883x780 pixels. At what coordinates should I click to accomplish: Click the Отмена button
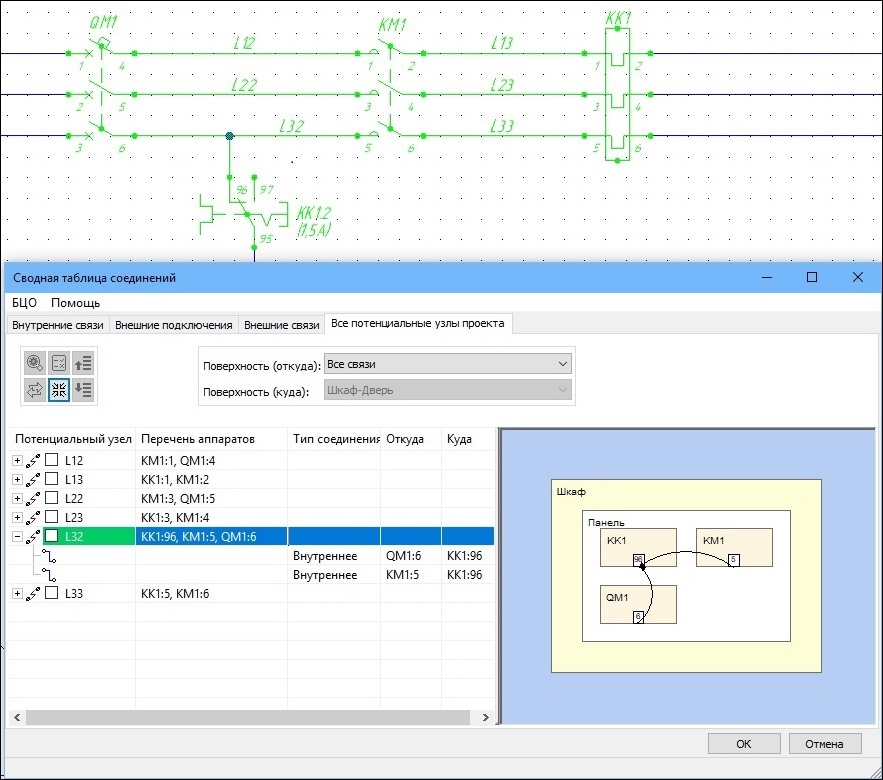tap(824, 743)
